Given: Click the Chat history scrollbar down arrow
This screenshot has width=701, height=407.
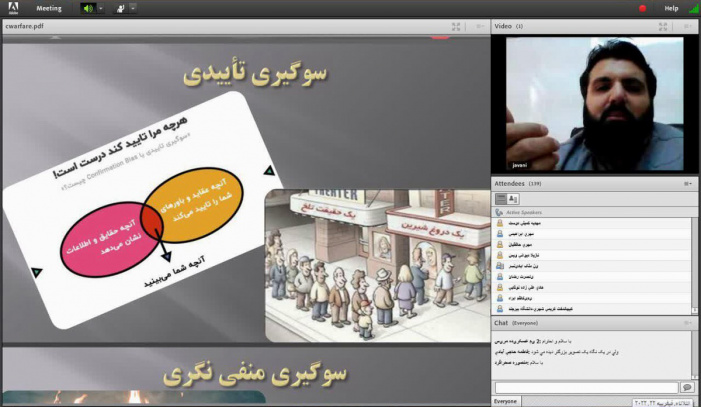Looking at the screenshot, I should (x=695, y=377).
